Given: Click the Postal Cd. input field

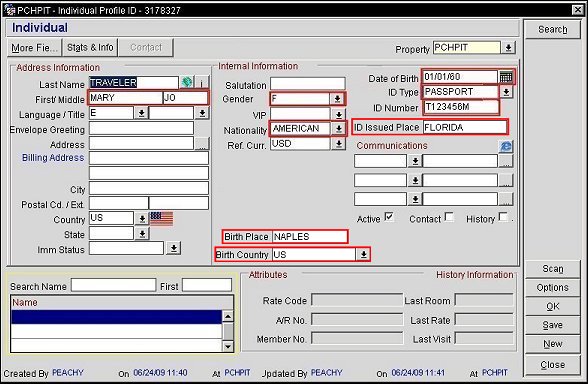Looking at the screenshot, I should [119, 204].
